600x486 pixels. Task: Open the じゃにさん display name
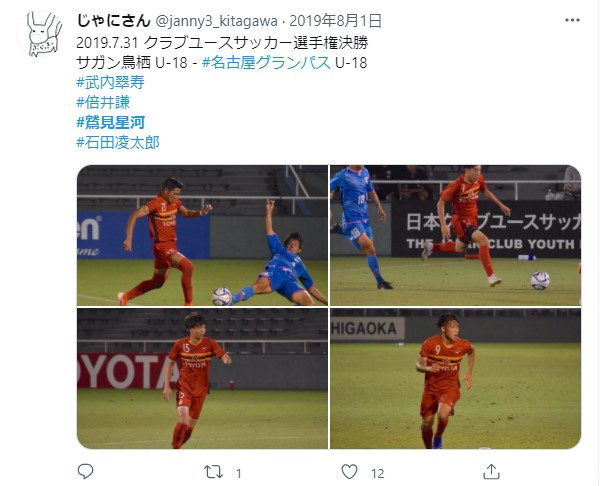point(113,21)
